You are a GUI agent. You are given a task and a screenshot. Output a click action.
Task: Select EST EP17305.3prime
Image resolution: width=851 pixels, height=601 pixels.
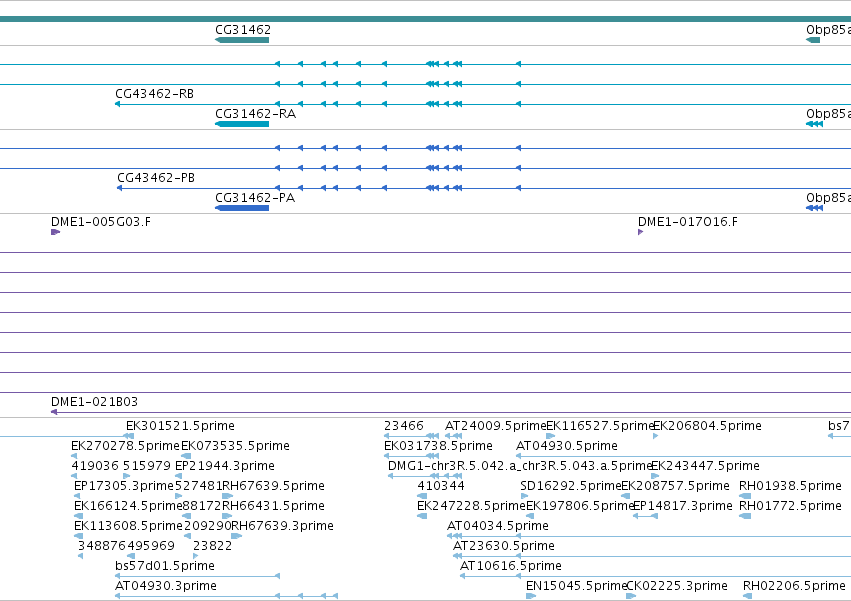coord(124,486)
